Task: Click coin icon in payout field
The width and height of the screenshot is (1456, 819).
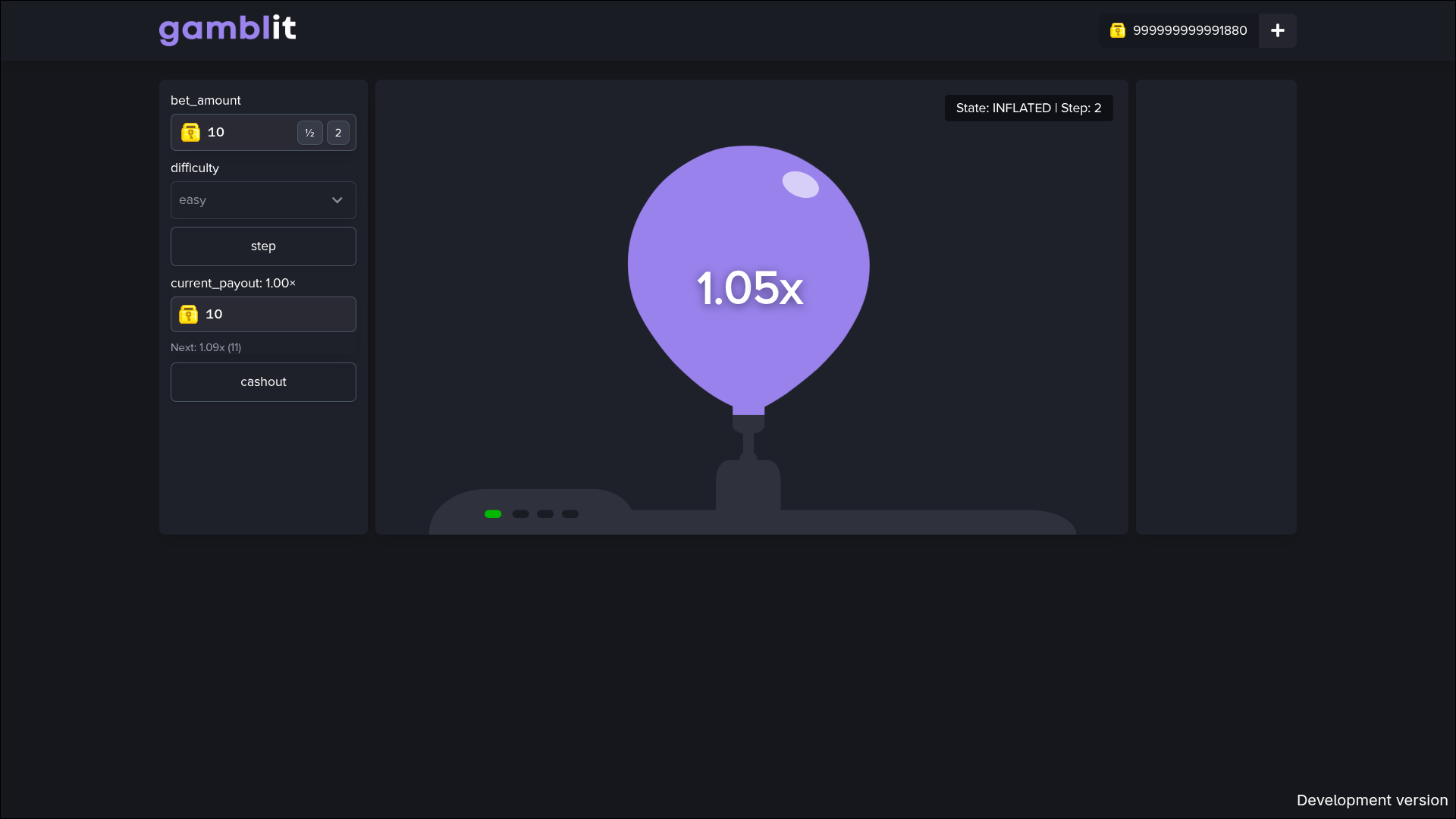Action: pyautogui.click(x=188, y=314)
